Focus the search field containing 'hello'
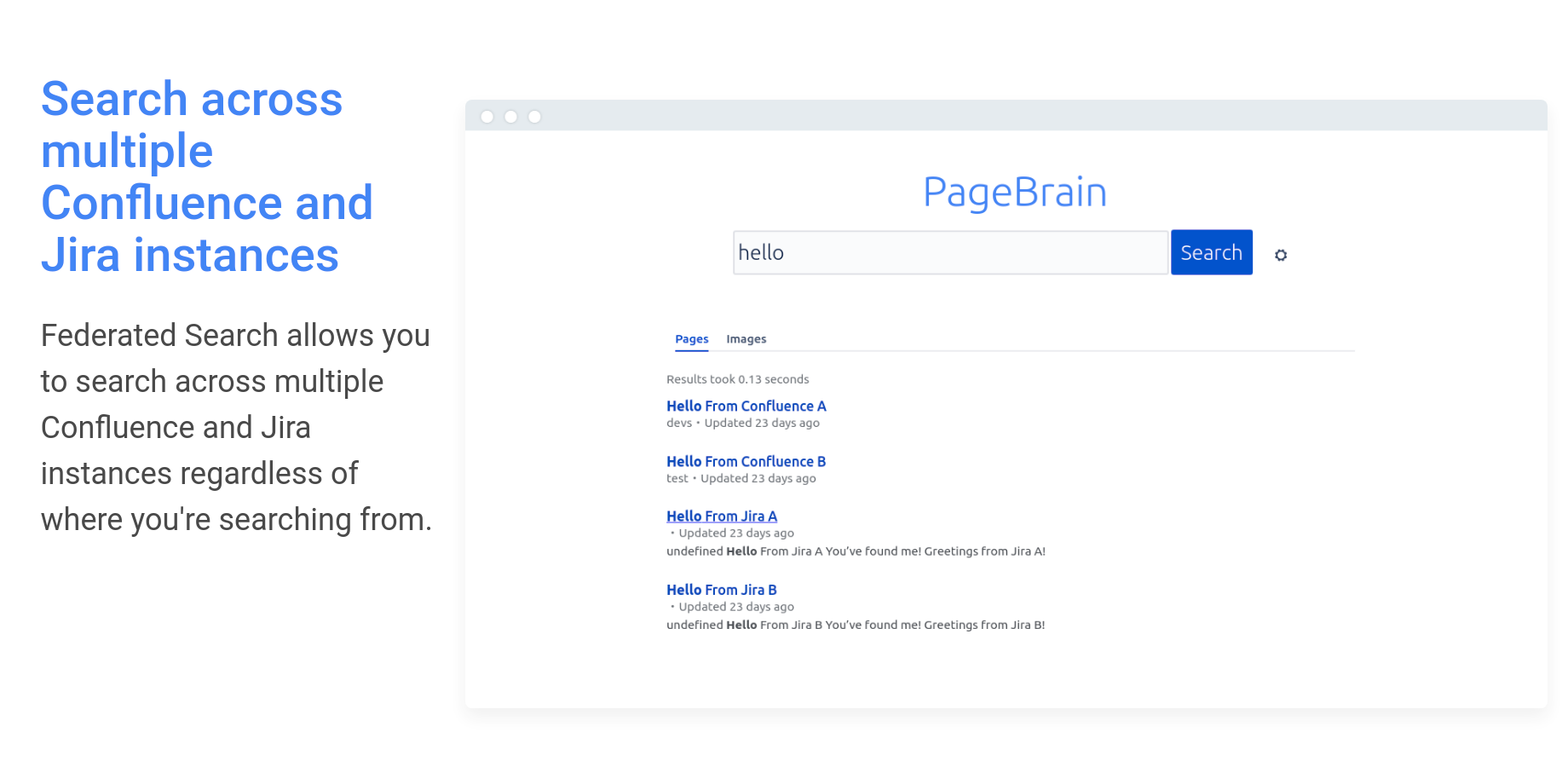Image resolution: width=1568 pixels, height=767 pixels. click(x=950, y=252)
